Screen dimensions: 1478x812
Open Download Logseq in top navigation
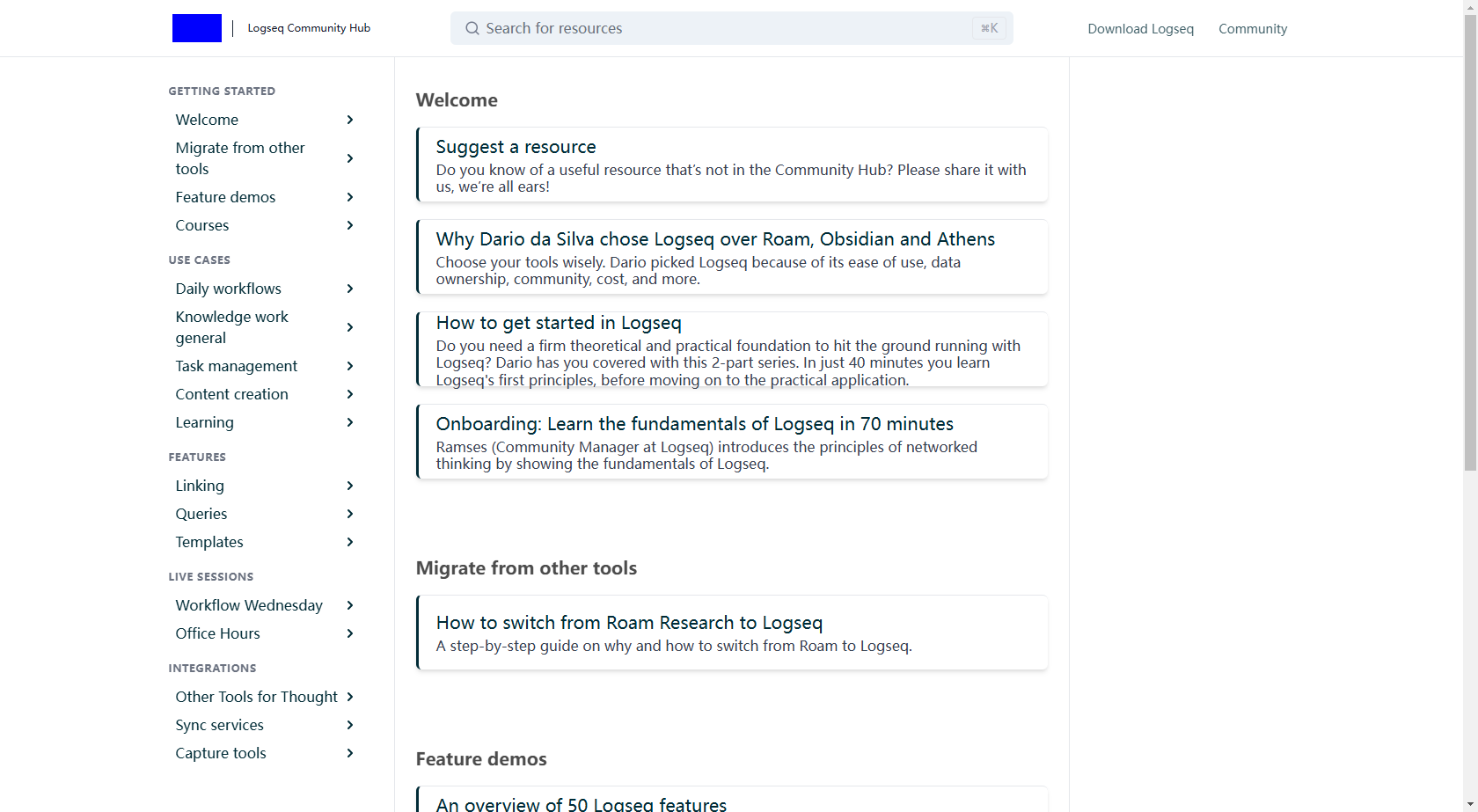coord(1140,29)
